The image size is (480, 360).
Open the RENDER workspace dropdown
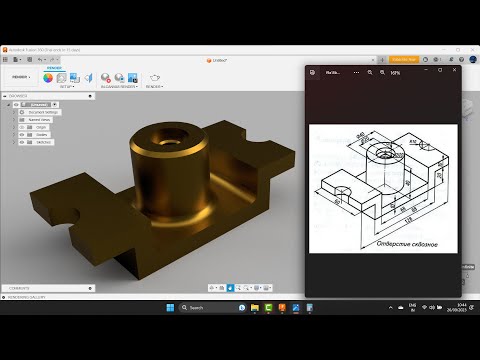coord(21,77)
